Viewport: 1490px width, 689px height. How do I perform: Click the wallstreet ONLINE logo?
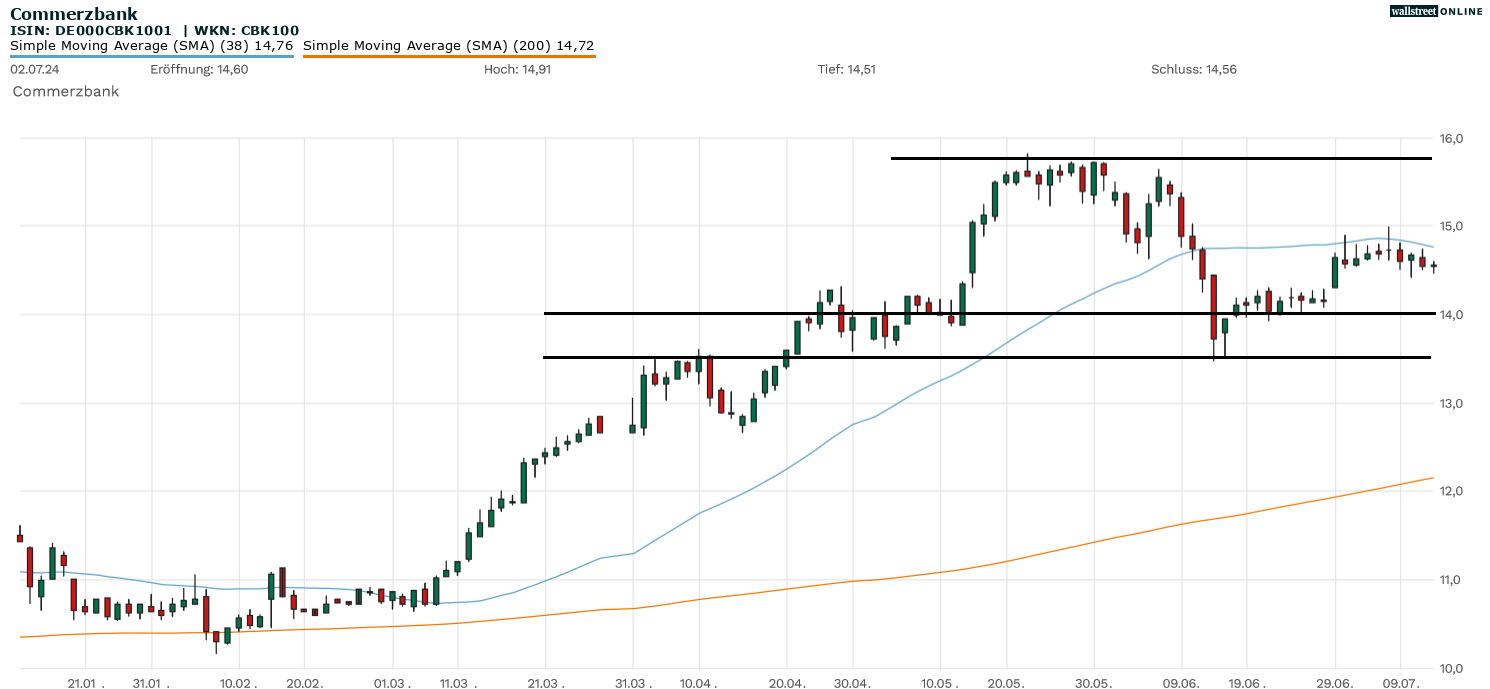pyautogui.click(x=1436, y=11)
